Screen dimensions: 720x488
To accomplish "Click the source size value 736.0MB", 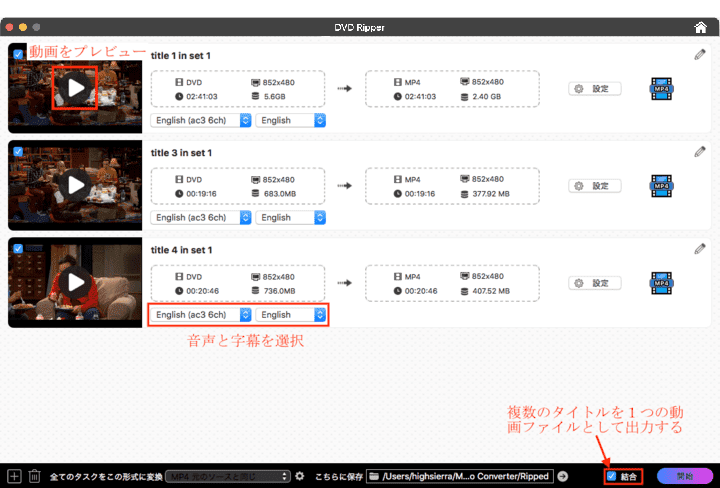I will tap(280, 291).
